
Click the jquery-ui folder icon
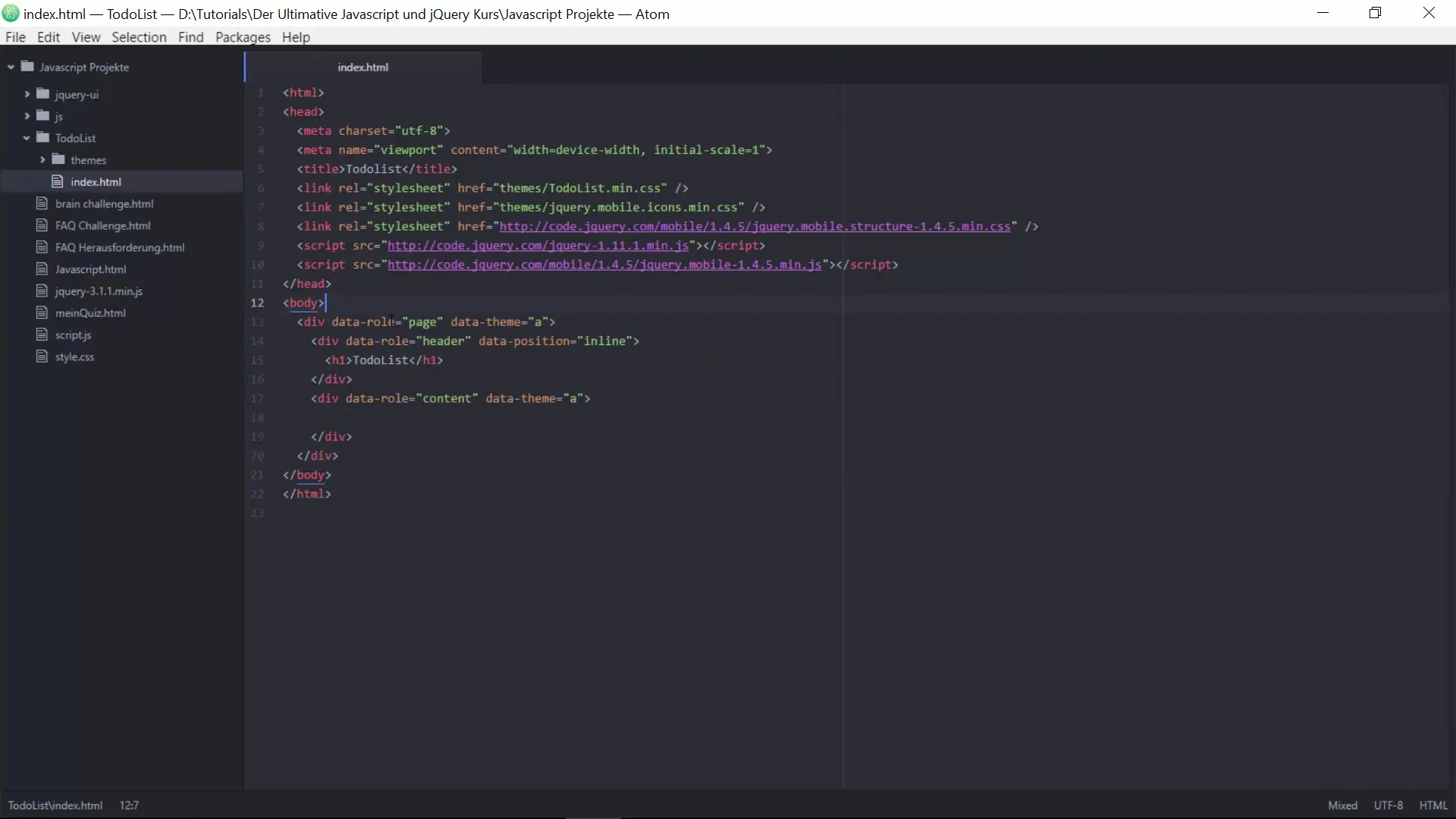click(43, 94)
